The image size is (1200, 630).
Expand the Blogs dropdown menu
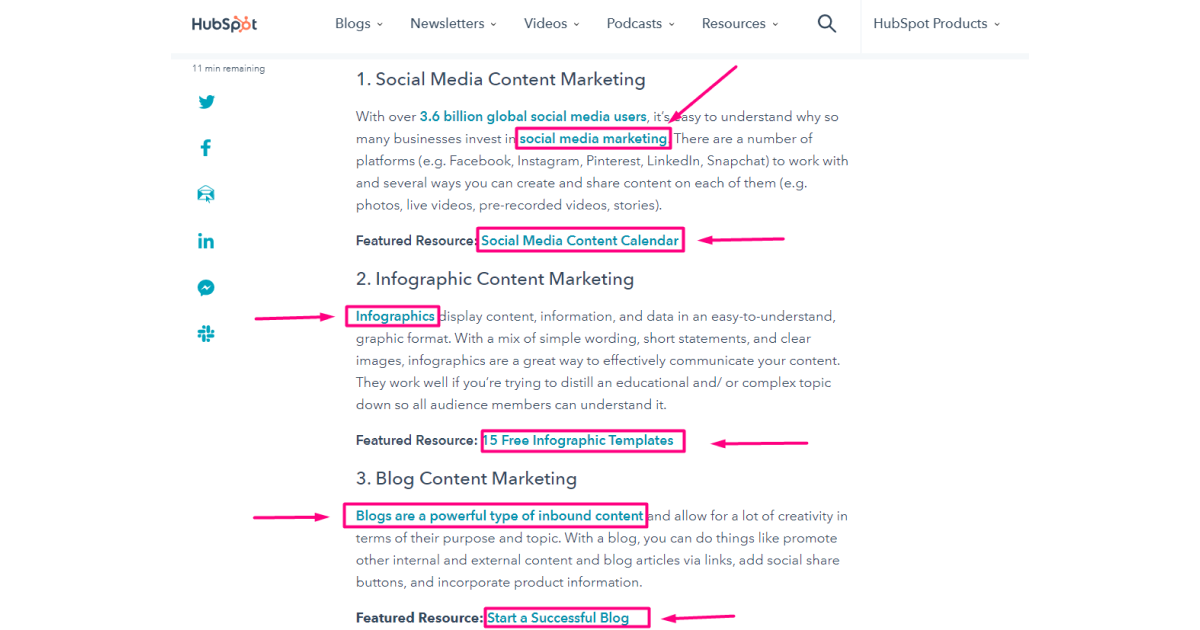pos(359,24)
